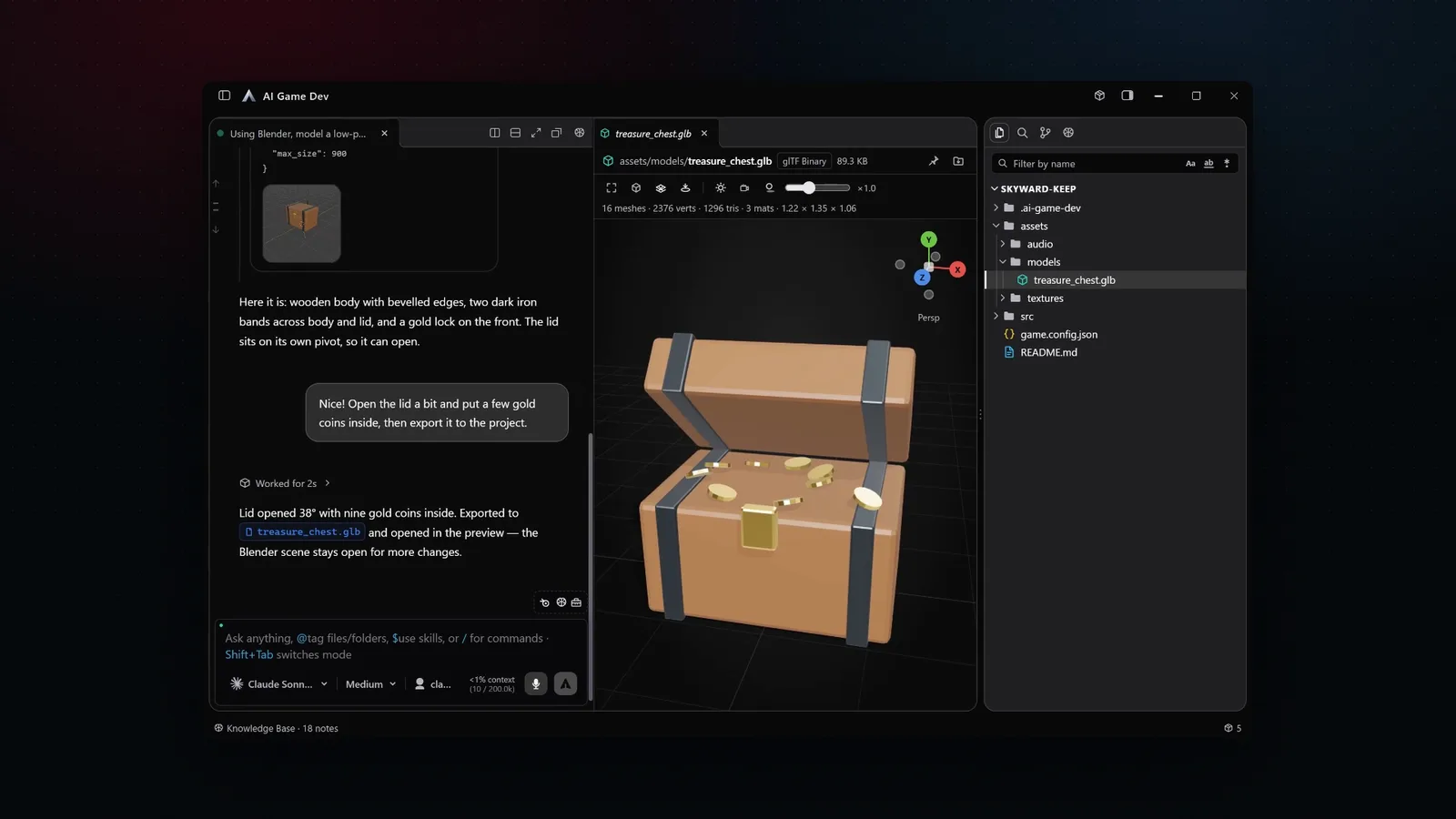Toggle match case Aa filter option

coord(1190,164)
